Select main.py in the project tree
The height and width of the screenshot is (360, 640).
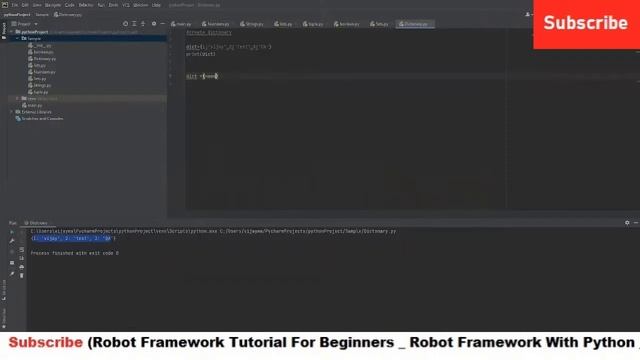pyautogui.click(x=32, y=105)
